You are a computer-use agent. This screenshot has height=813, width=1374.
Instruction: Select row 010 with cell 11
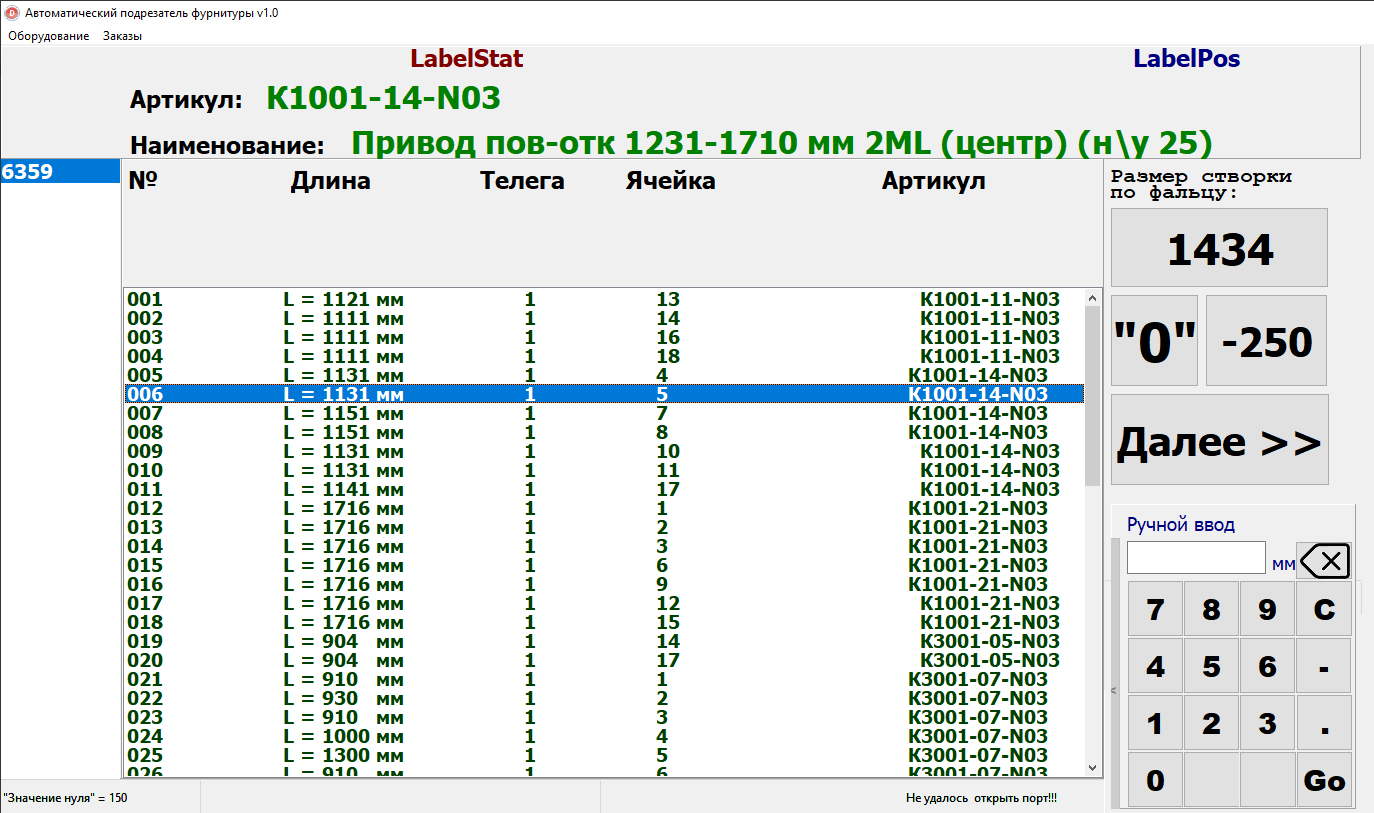coord(604,470)
